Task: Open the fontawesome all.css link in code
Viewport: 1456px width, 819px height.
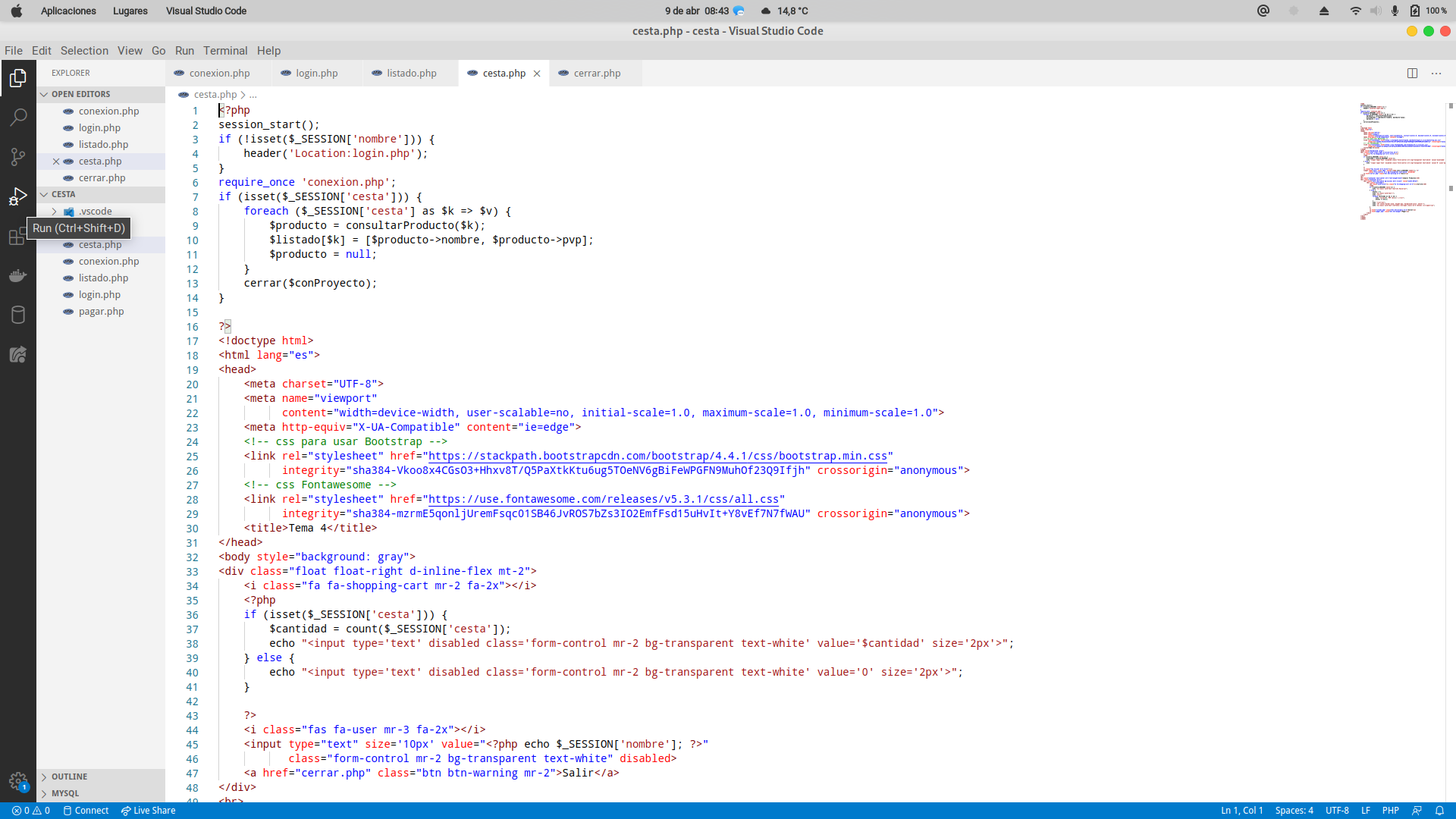Action: (604, 499)
